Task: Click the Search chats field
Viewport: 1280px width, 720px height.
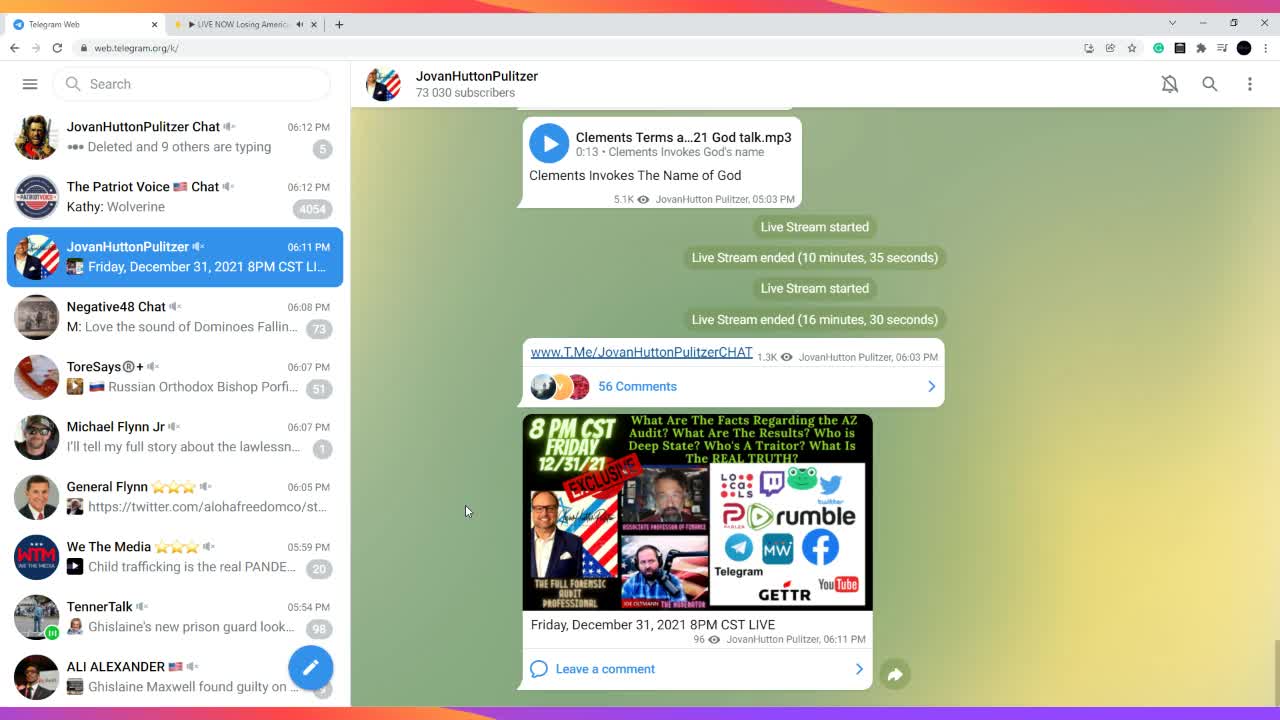Action: 192,84
